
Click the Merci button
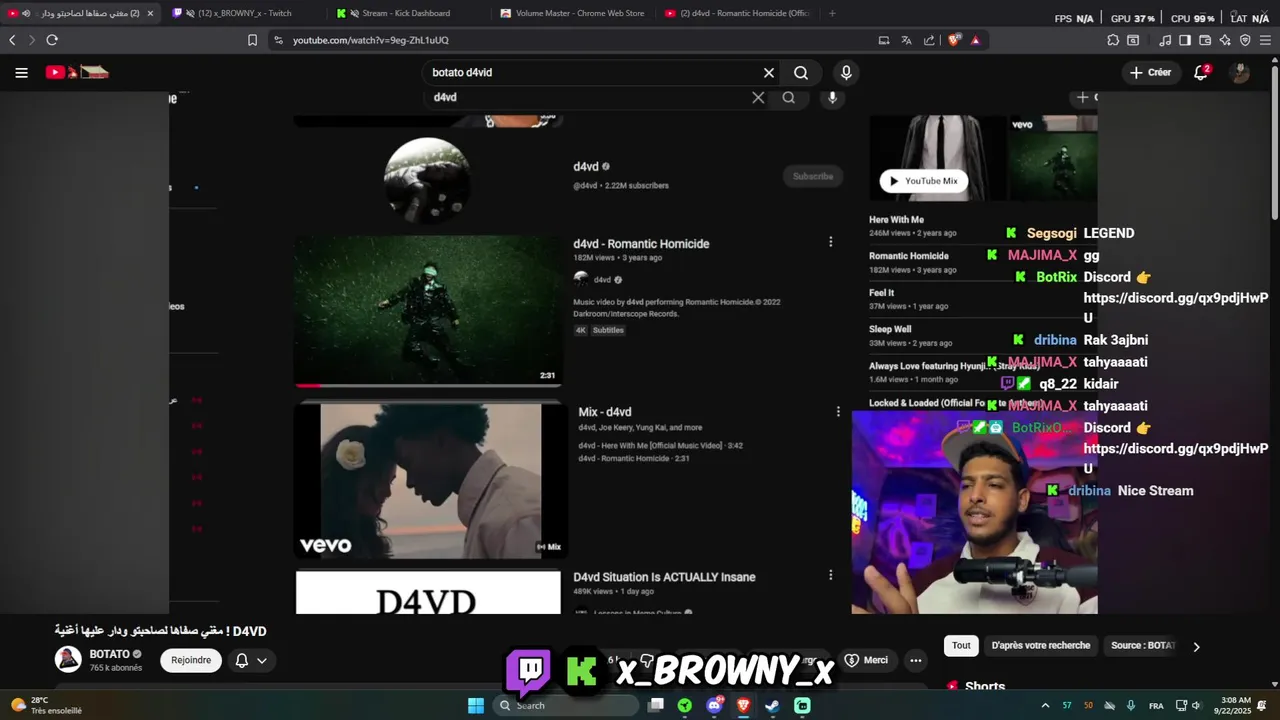867,660
